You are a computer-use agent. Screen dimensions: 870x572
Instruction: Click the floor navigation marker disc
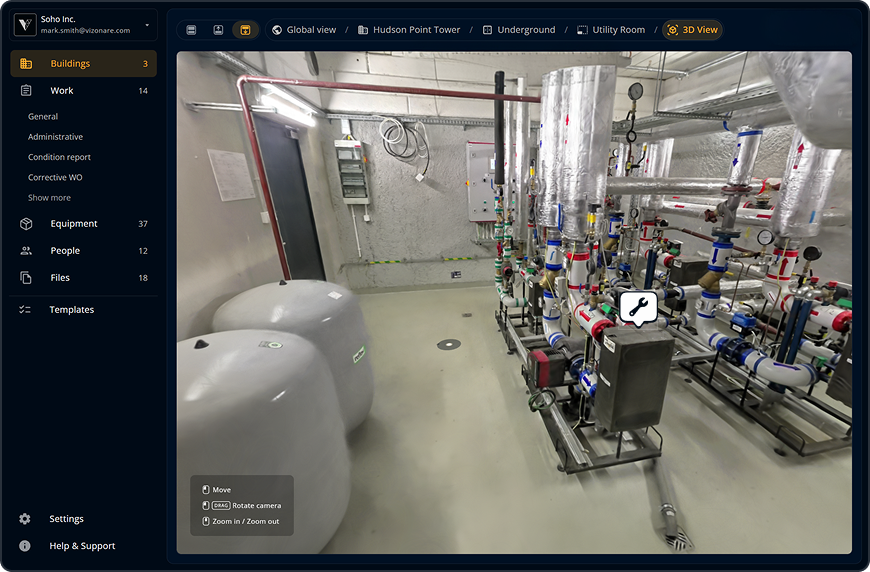[x=449, y=345]
